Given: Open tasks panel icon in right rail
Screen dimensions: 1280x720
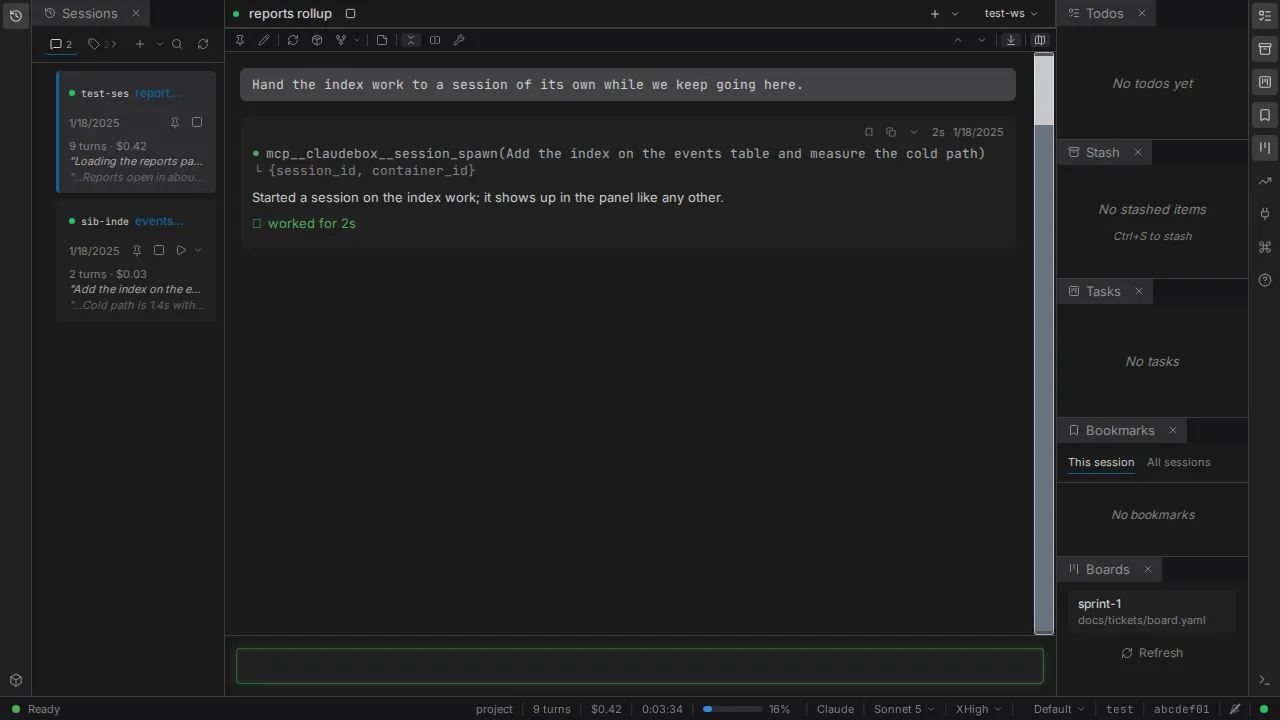Looking at the screenshot, I should [1265, 82].
